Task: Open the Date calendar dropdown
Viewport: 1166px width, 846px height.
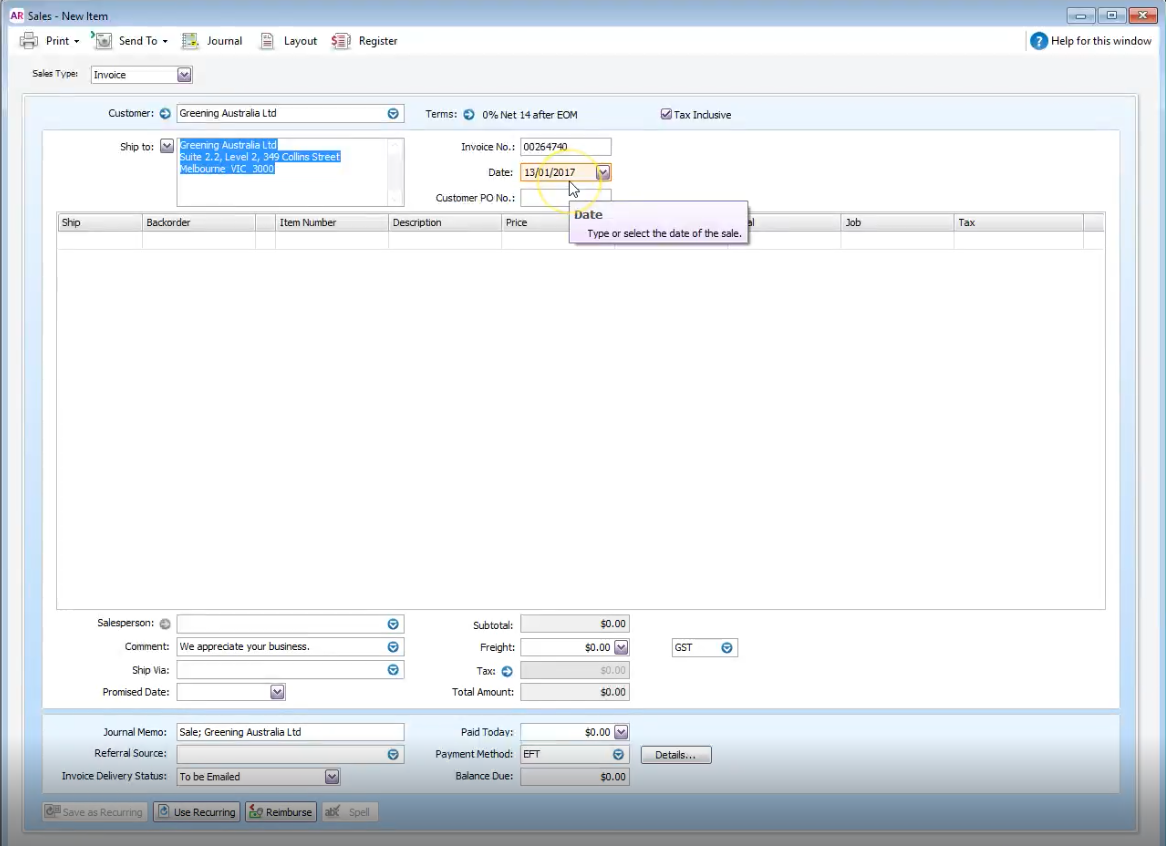Action: point(603,172)
